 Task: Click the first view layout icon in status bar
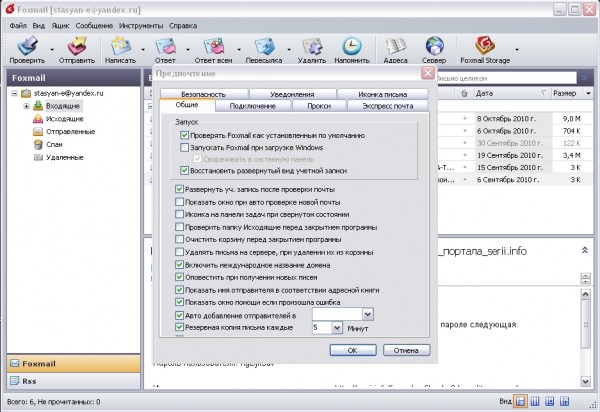pos(520,401)
